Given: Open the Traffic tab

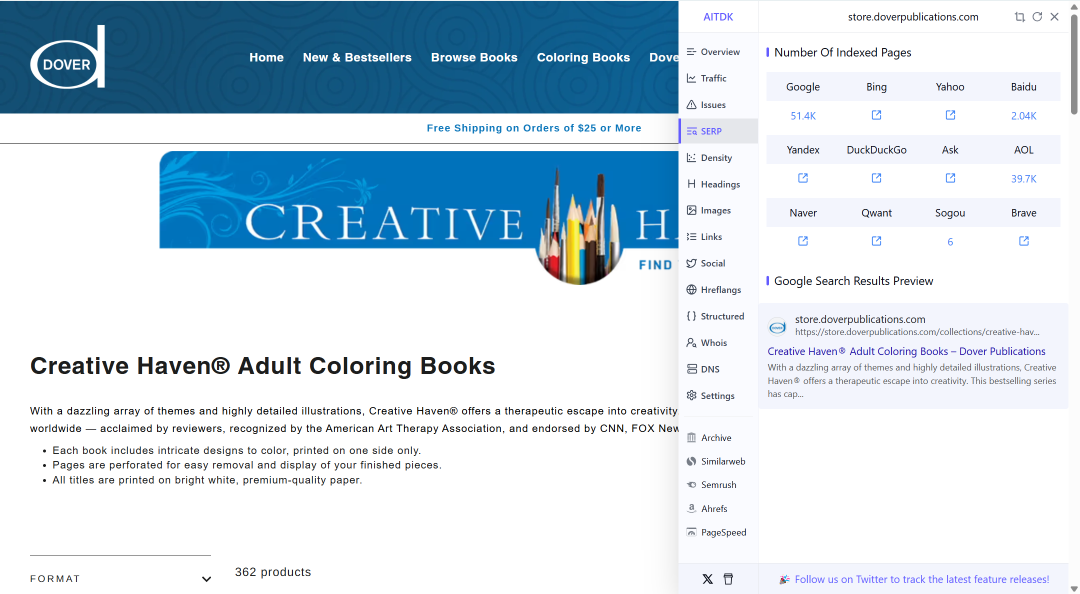Looking at the screenshot, I should pos(718,78).
